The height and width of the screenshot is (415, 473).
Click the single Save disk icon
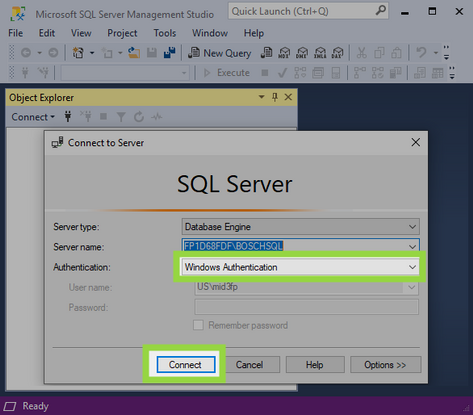[152, 53]
